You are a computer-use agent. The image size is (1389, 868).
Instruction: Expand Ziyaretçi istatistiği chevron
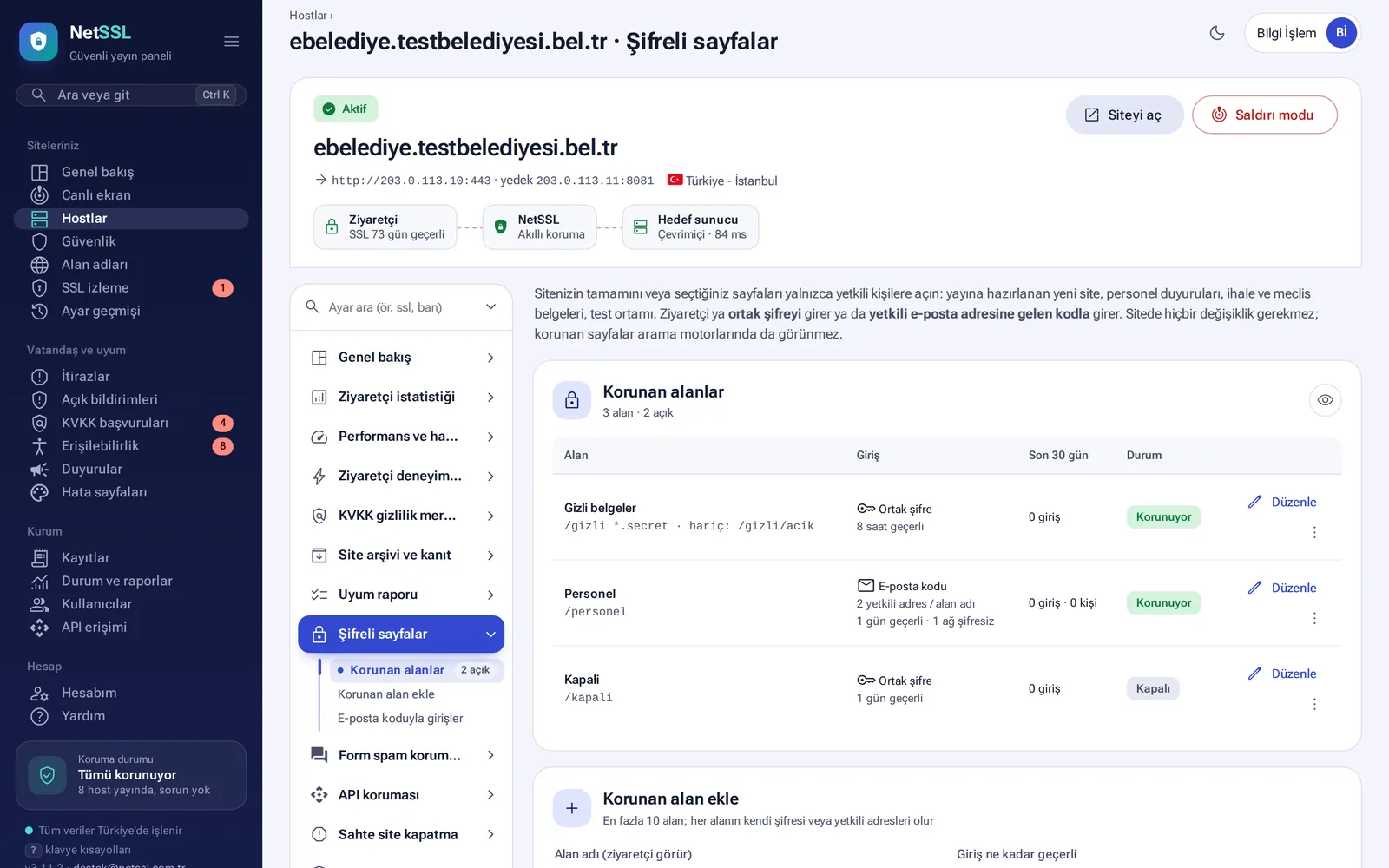coord(490,398)
